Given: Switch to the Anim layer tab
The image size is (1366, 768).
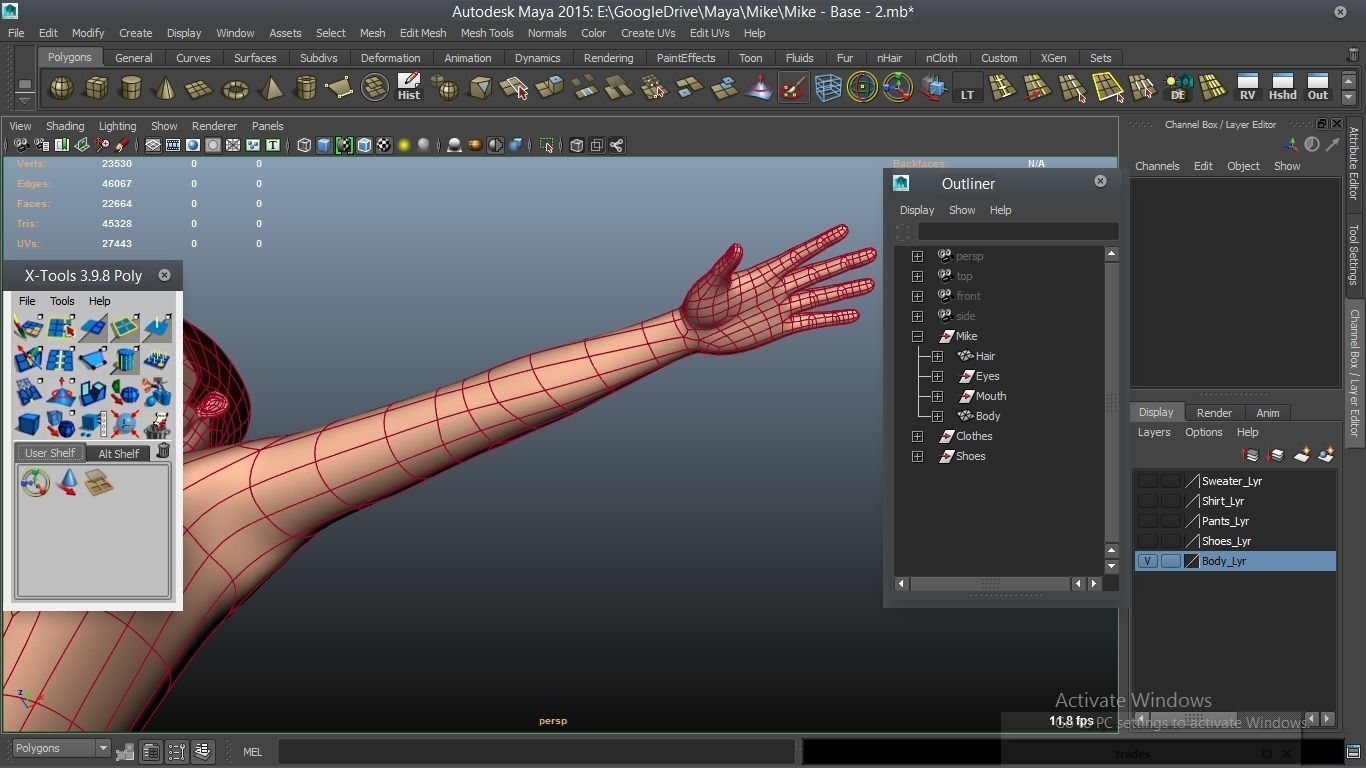Looking at the screenshot, I should tap(1267, 412).
